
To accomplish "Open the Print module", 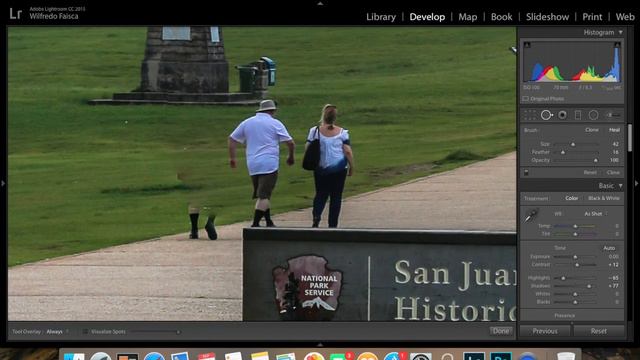I will pos(592,17).
